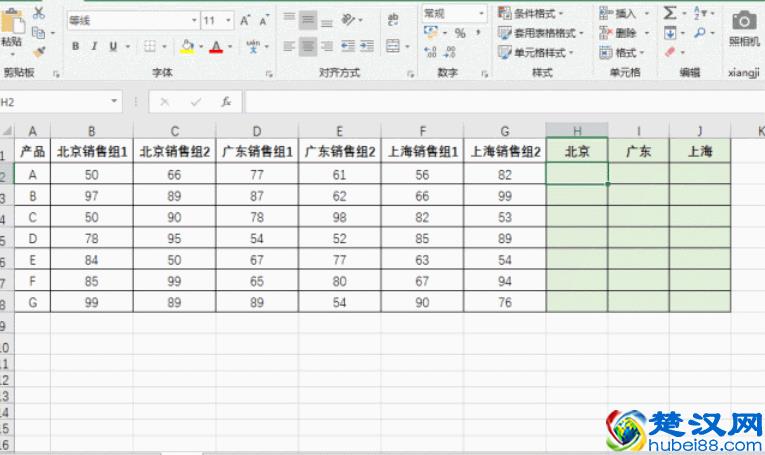Select column H header
Screen dimensions: 765x455
click(x=577, y=131)
